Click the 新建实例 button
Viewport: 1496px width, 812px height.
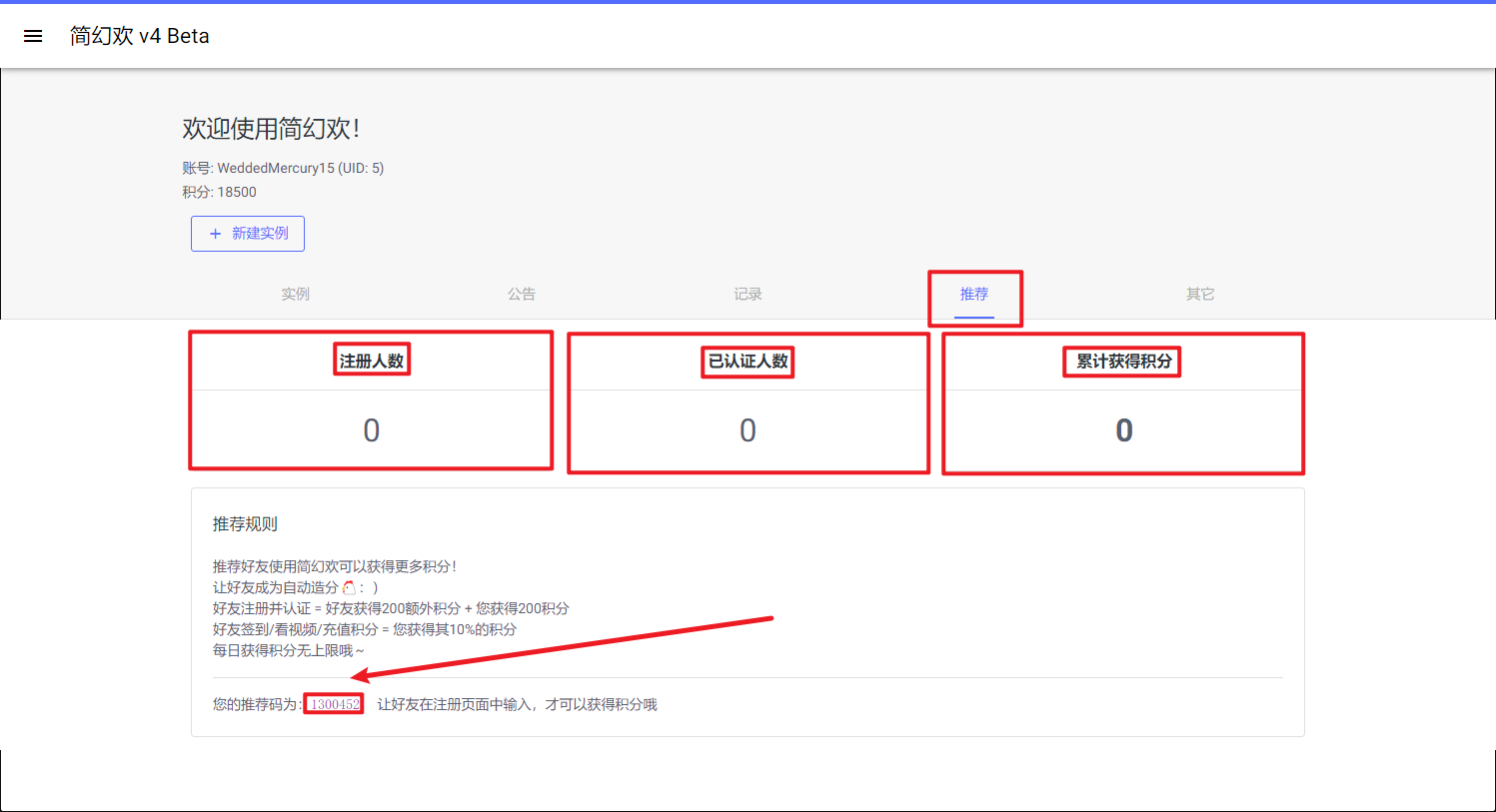tap(248, 234)
